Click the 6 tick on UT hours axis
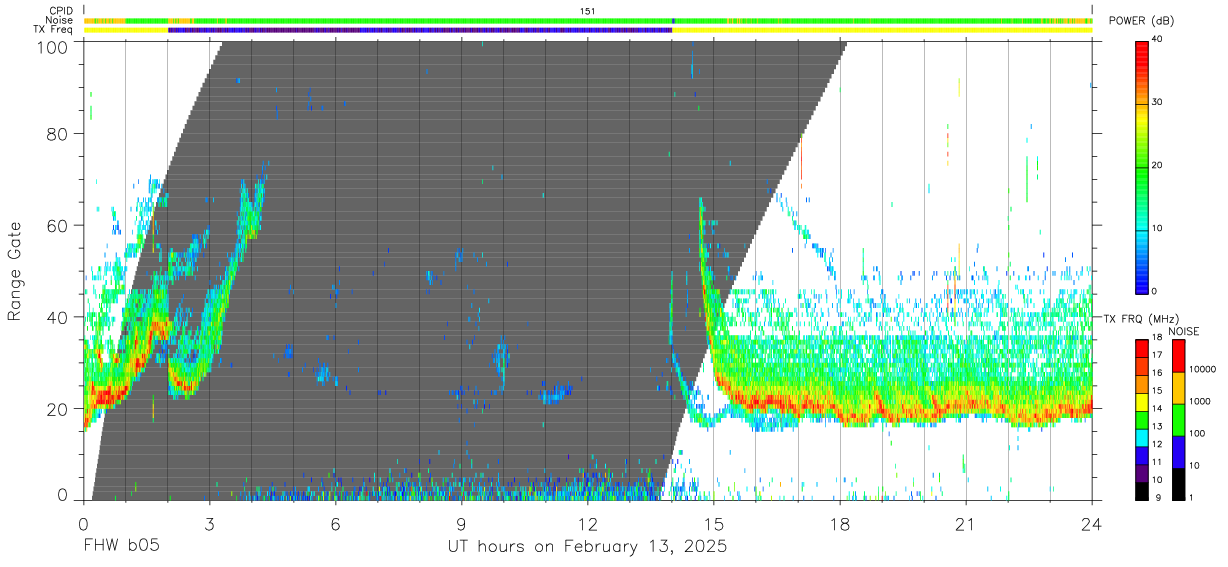 coord(336,523)
